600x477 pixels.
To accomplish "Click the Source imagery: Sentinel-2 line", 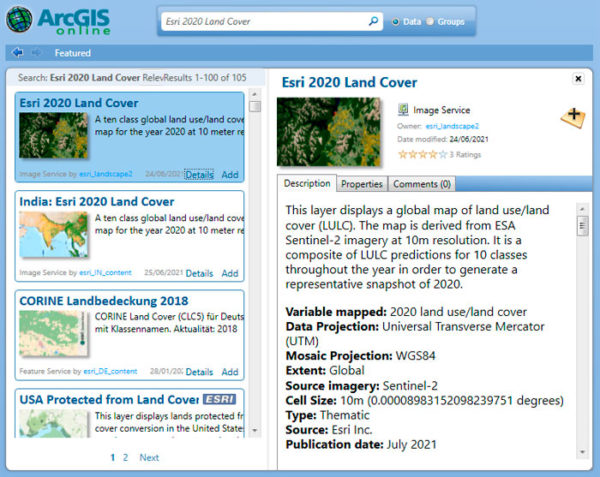I will [362, 386].
